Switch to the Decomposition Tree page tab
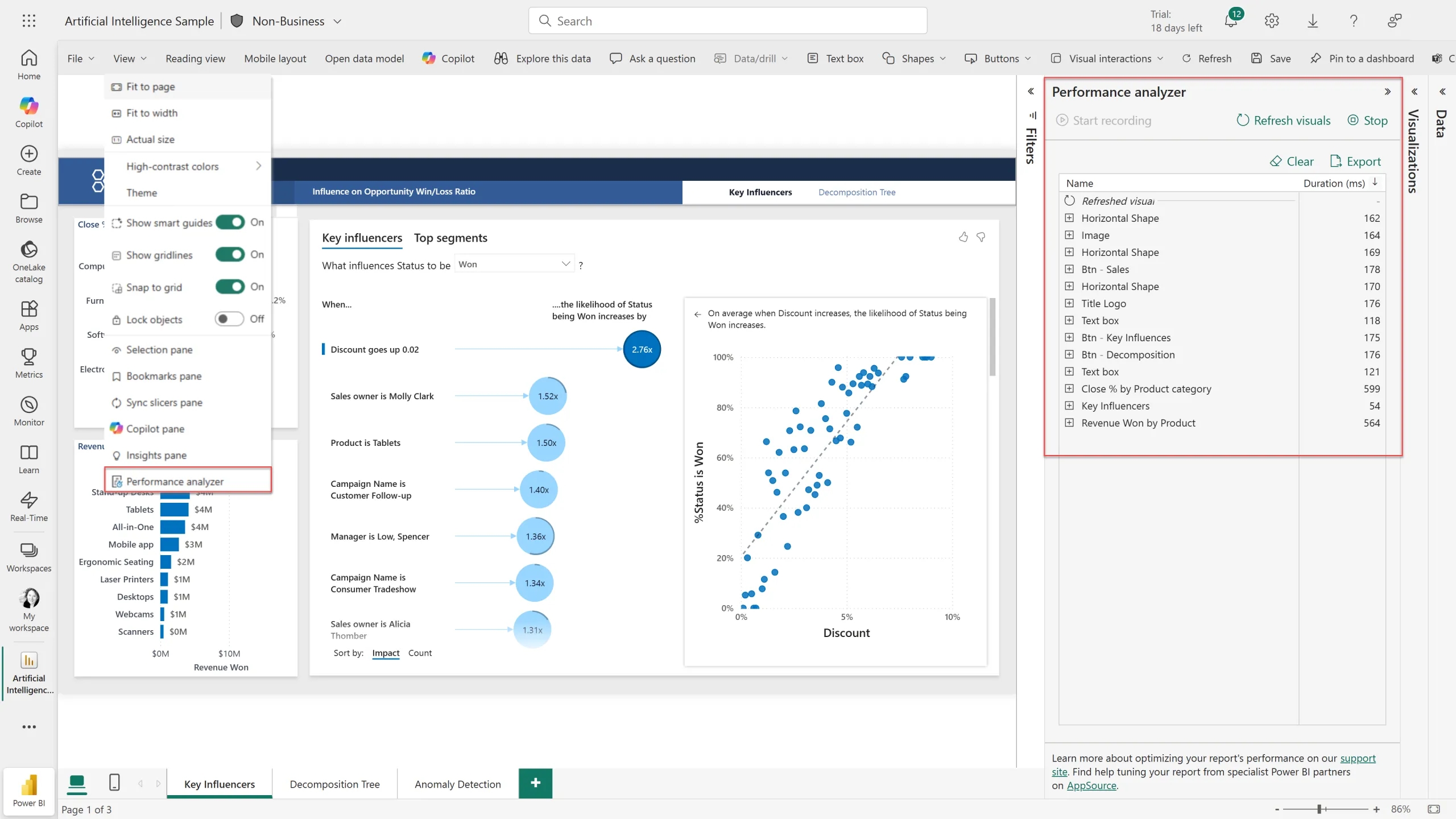 pyautogui.click(x=334, y=784)
